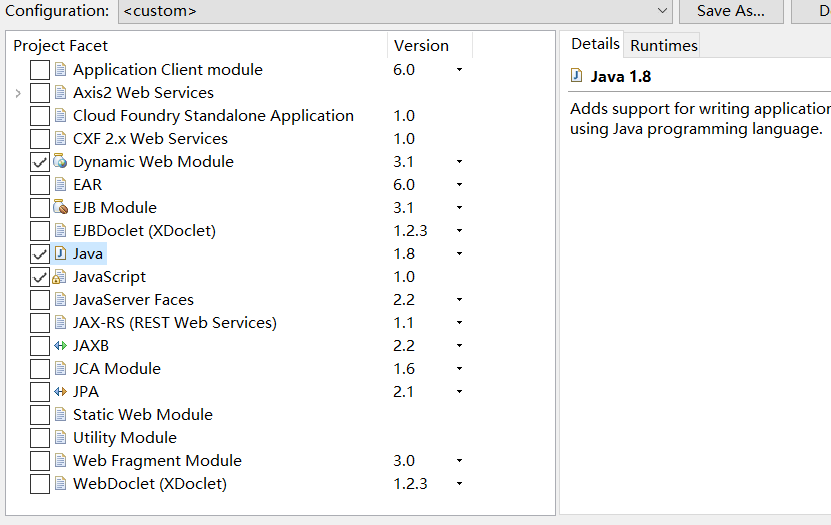
Task: Expand the Axis2 Web Services tree node
Action: [18, 93]
